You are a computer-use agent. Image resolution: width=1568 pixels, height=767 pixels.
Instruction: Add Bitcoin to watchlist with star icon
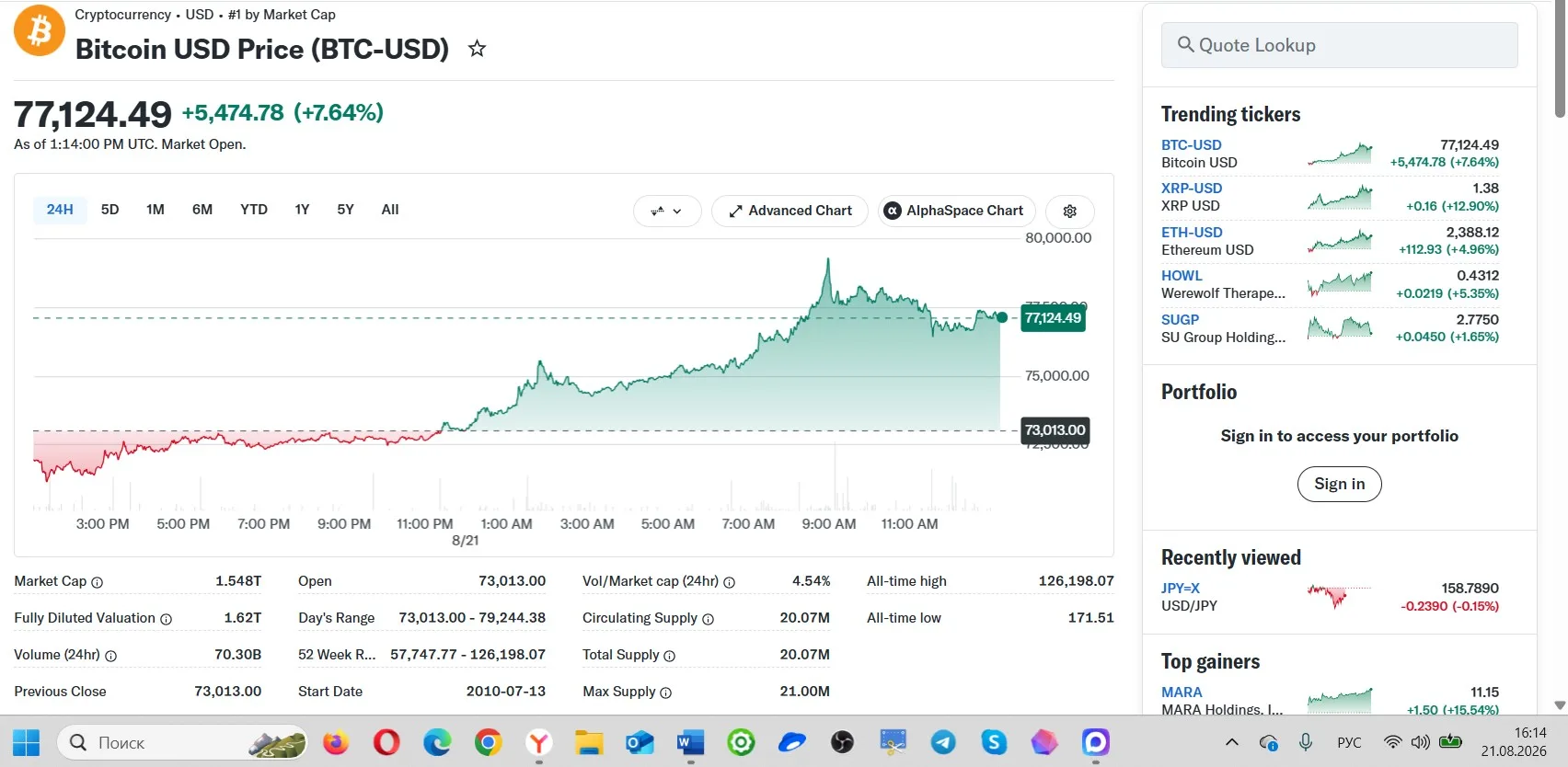click(477, 49)
